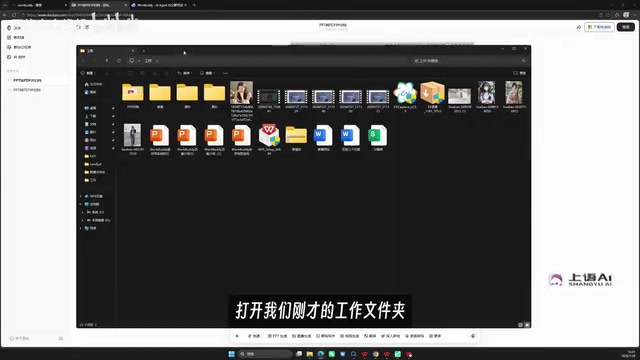Open Task View on the taskbar
Viewport: 640px width, 360px height.
299,354
